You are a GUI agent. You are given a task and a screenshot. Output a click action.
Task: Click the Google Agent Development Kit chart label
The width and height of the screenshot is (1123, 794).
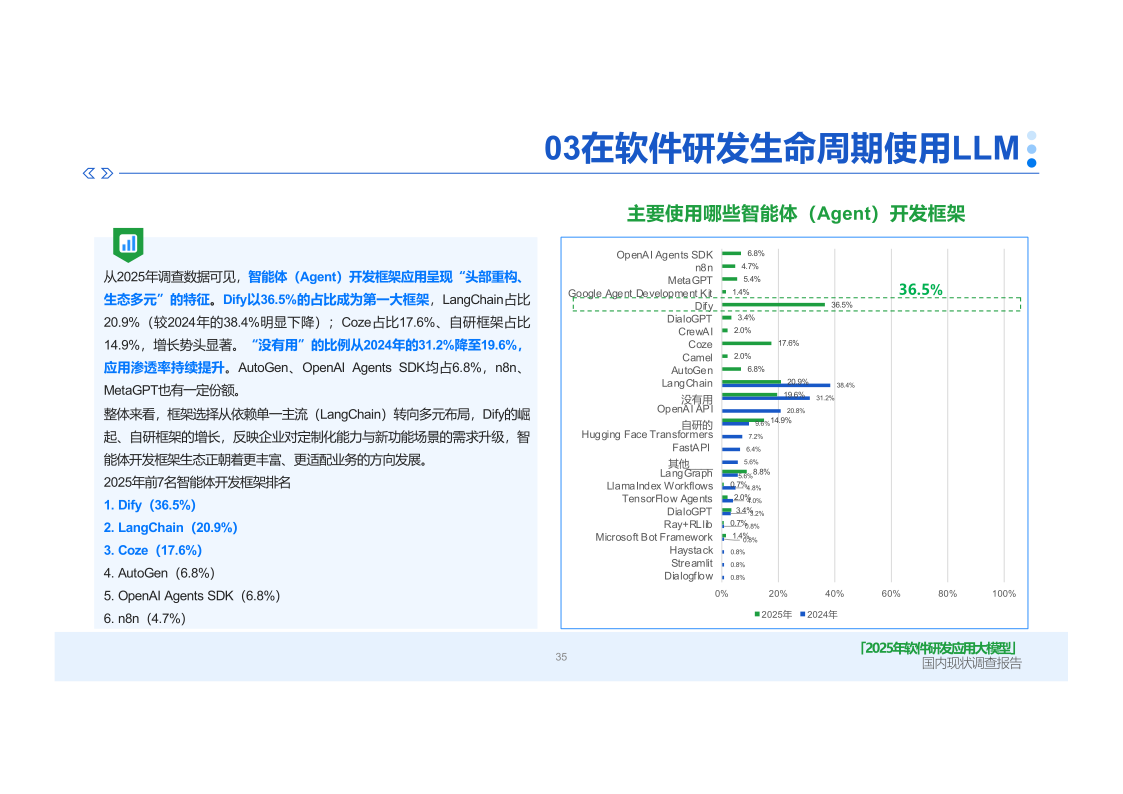(640, 294)
